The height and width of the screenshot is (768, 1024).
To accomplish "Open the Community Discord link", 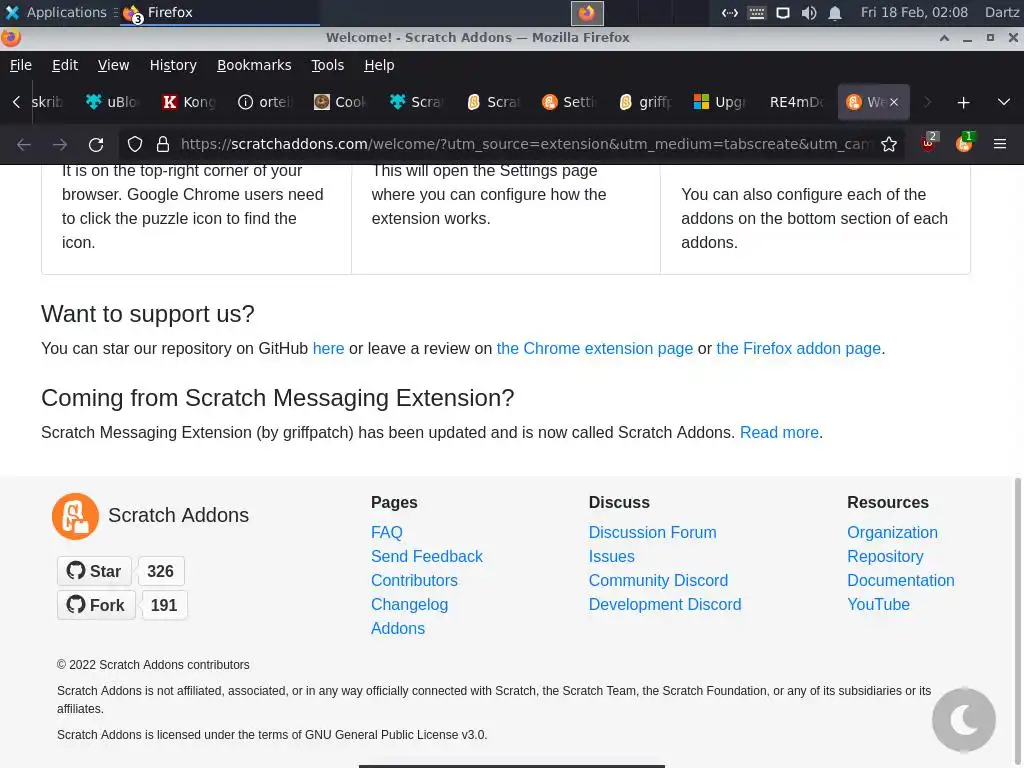I will pyautogui.click(x=658, y=580).
